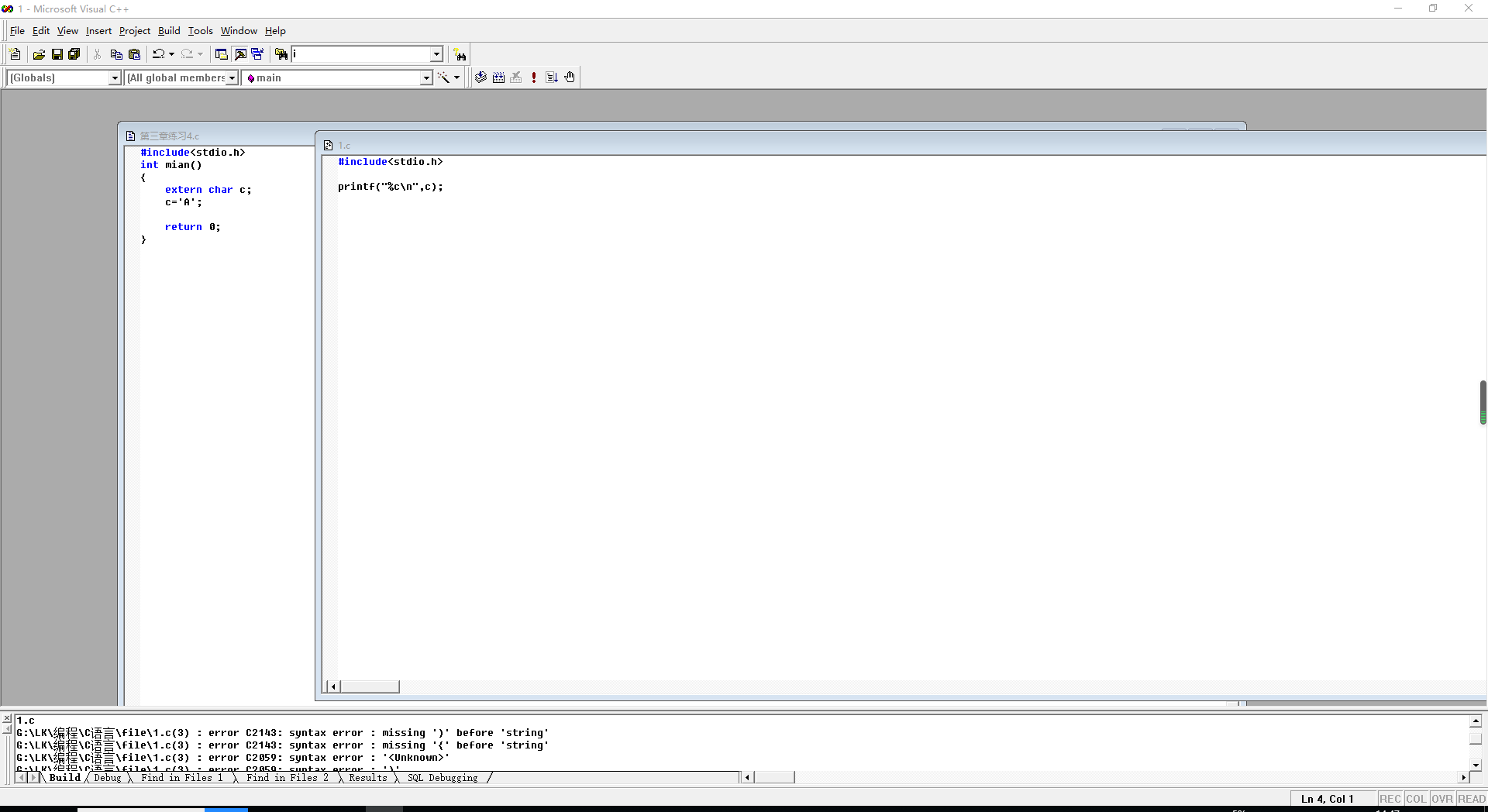The width and height of the screenshot is (1488, 812).
Task: Switch to the Build output tab
Action: coord(64,778)
